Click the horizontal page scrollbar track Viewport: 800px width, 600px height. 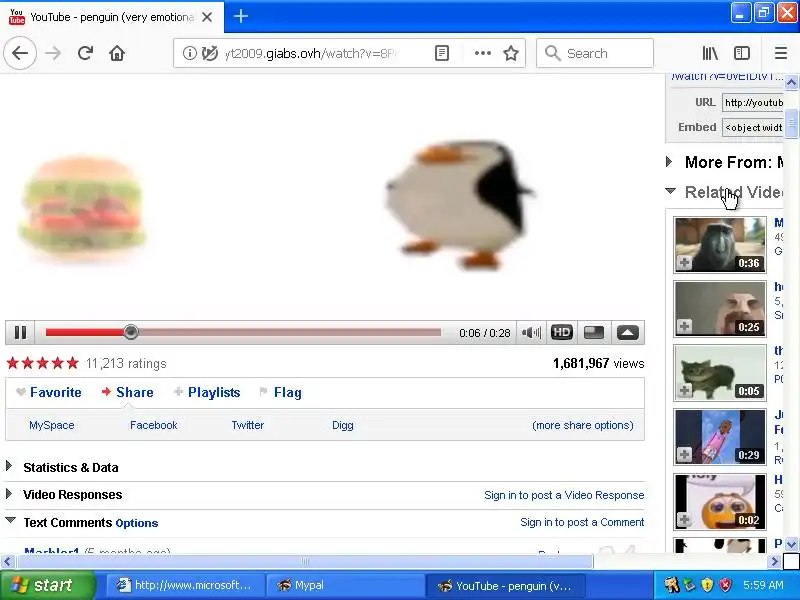[x=682, y=562]
